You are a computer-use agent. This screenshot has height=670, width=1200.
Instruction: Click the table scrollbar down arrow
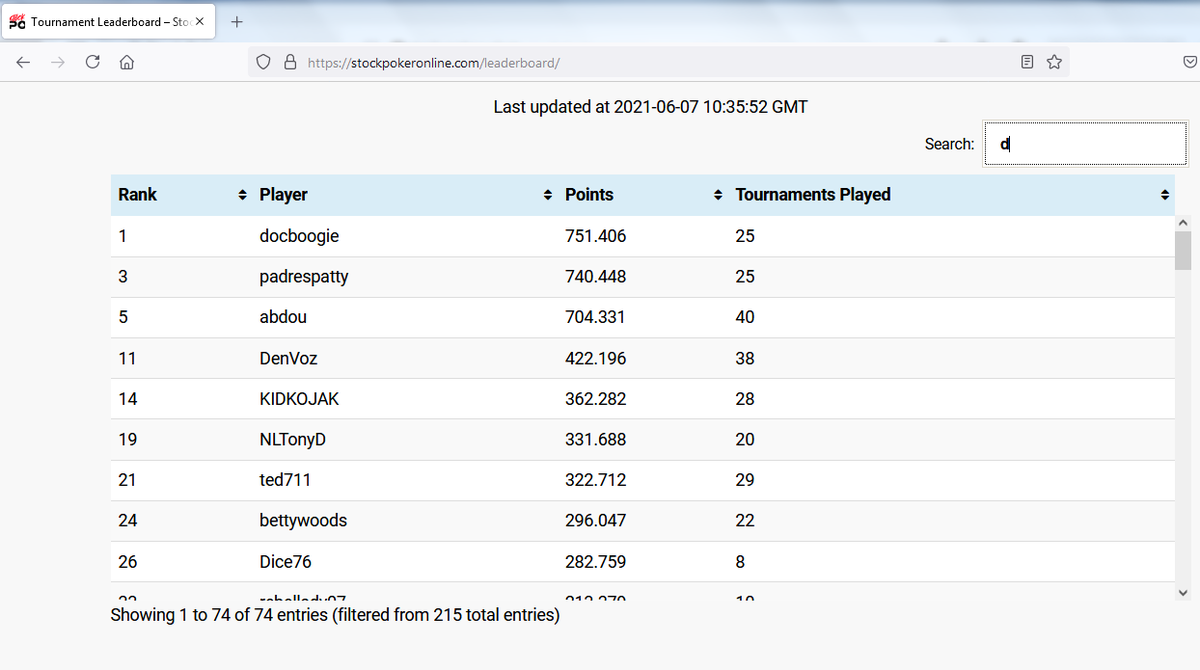click(1183, 593)
